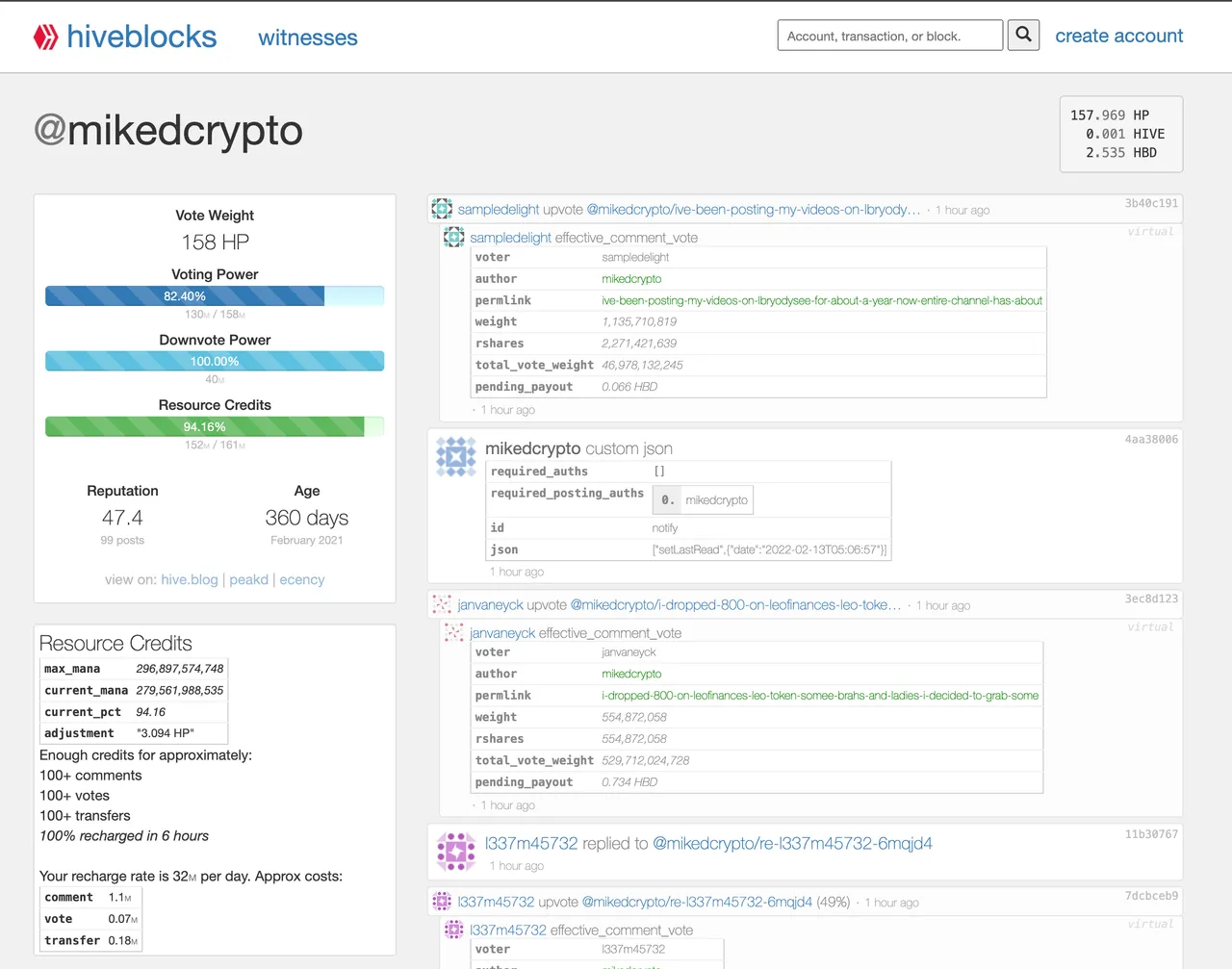The width and height of the screenshot is (1232, 969).
Task: Click create account link
Action: click(x=1119, y=36)
